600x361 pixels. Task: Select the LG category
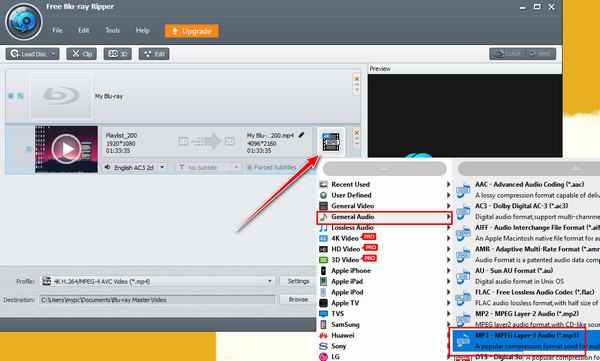pos(385,356)
